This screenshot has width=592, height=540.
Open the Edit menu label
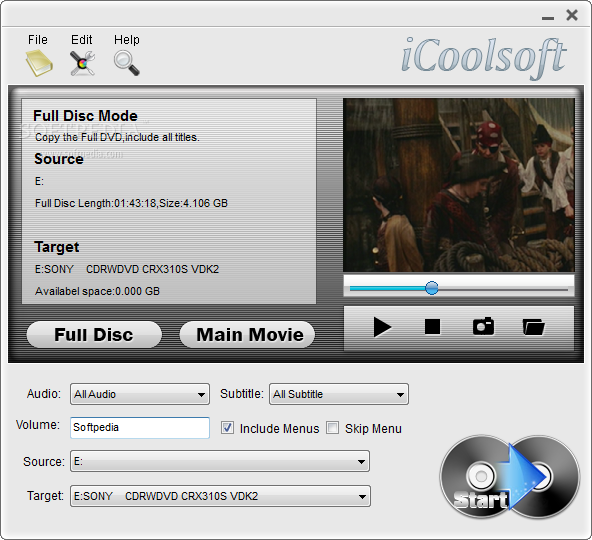82,40
